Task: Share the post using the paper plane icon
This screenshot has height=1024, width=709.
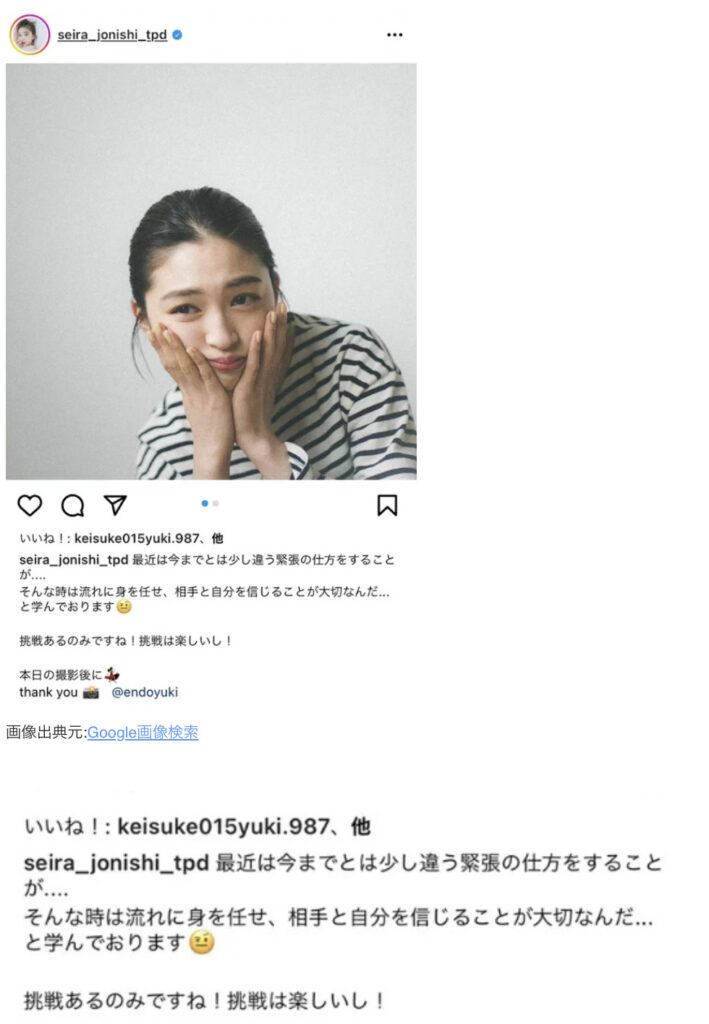Action: point(115,505)
